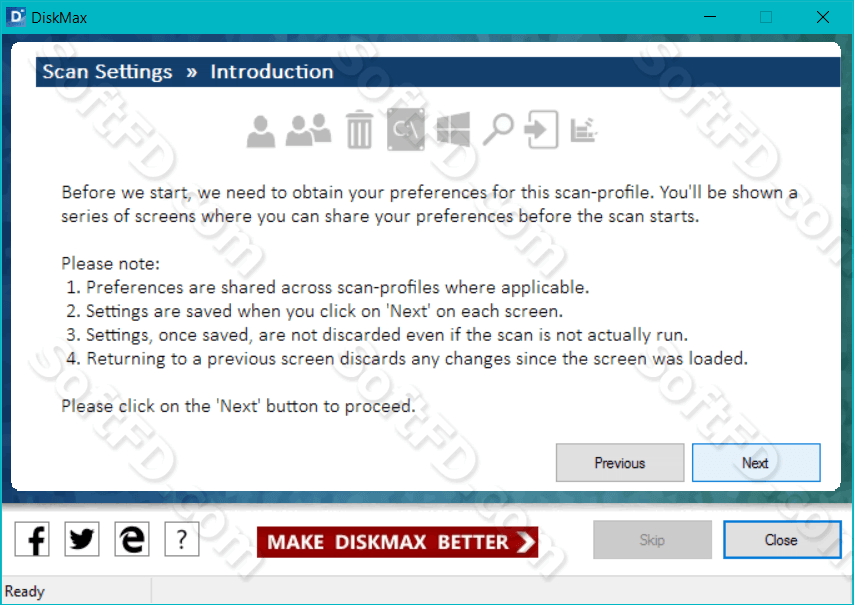Click the single user profile step icon
854x605 pixels.
coord(261,131)
